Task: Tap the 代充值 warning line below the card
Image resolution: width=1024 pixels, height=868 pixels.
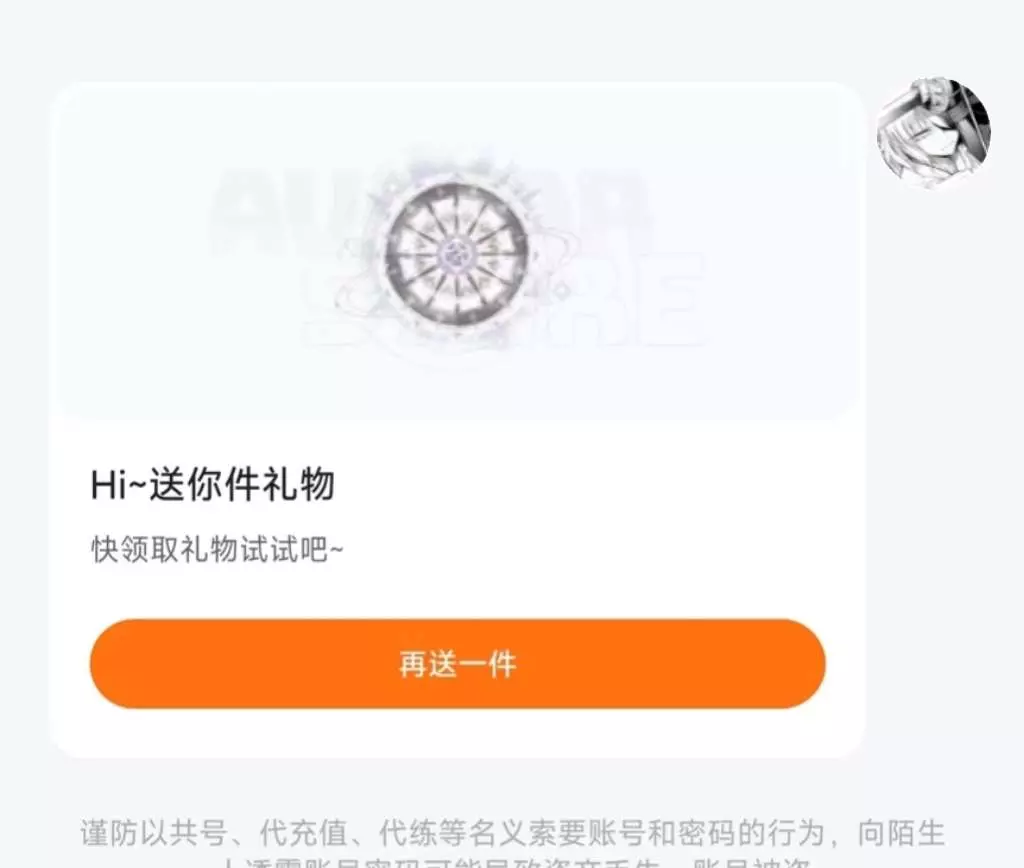Action: [513, 833]
